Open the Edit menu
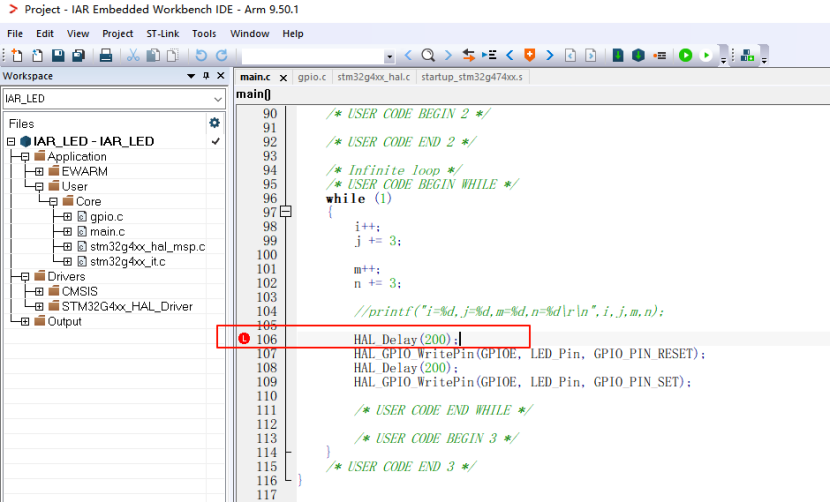 click(x=45, y=33)
